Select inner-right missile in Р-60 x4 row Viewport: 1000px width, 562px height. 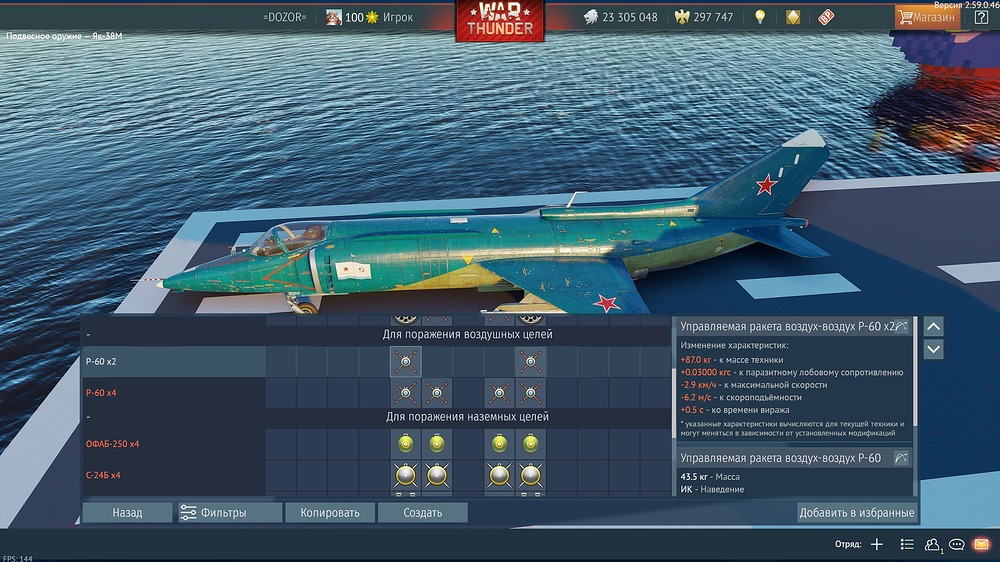(499, 393)
